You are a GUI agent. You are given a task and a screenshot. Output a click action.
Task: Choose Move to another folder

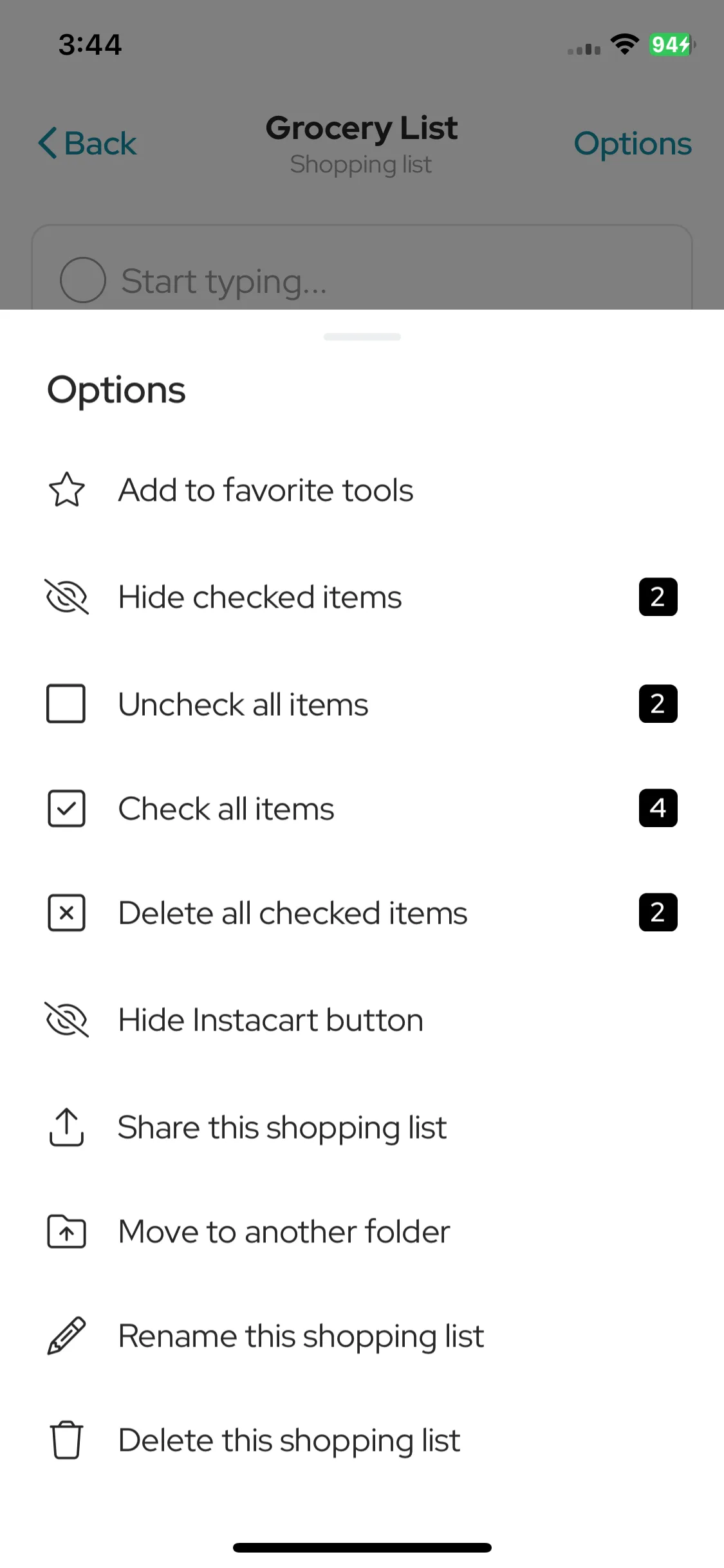click(x=362, y=1231)
